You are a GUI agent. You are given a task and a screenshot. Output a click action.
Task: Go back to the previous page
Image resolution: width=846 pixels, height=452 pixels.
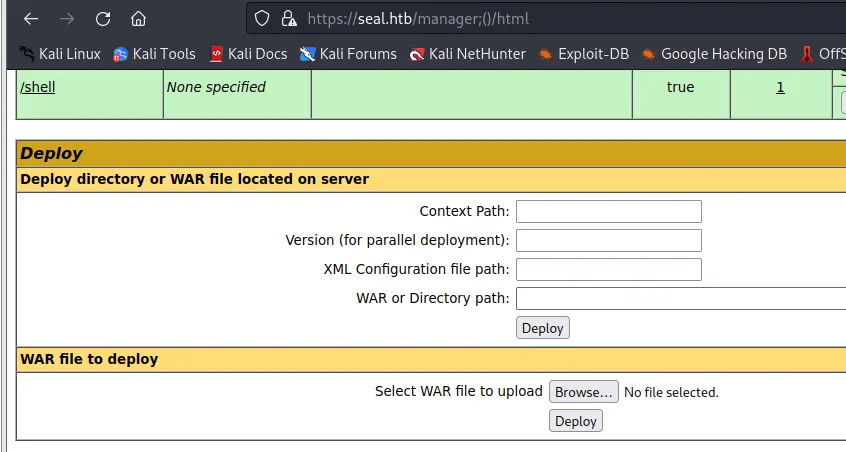pos(31,19)
